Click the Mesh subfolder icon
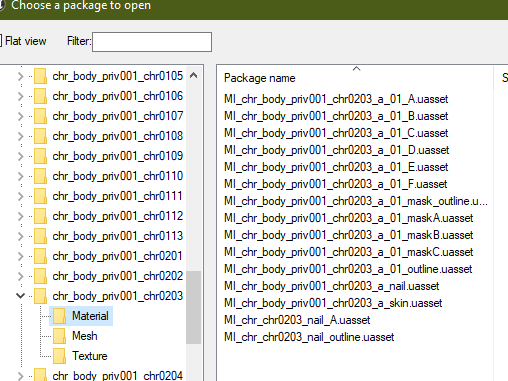The width and height of the screenshot is (508, 381). click(x=60, y=336)
